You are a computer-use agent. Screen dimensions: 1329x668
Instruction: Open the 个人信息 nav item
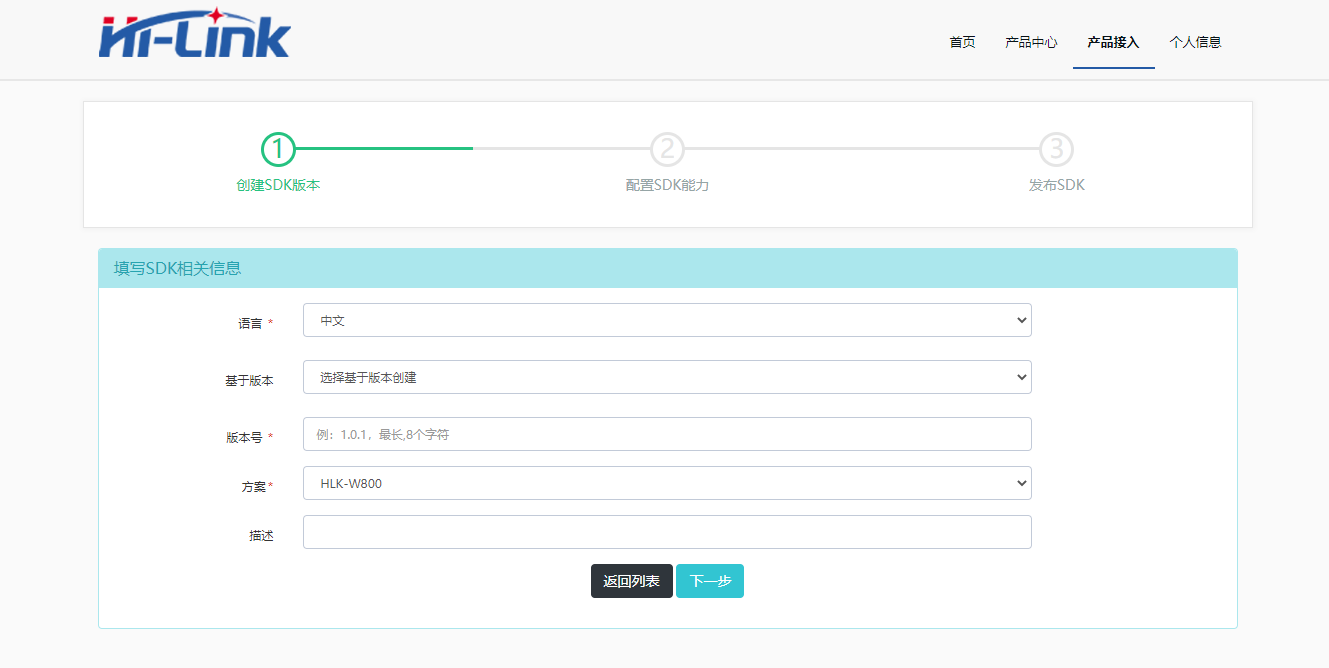tap(1195, 42)
